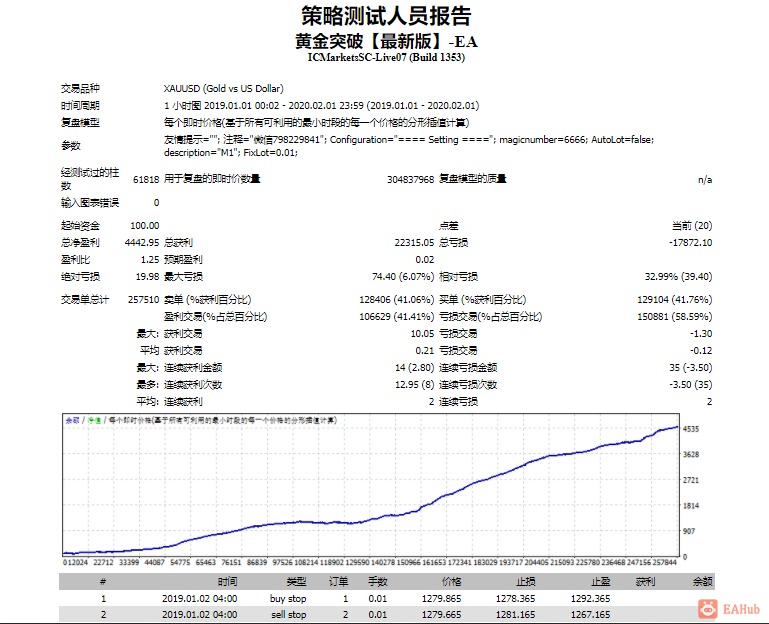Click chart y-axis label 2721
Screen dimensions: 769x624
click(691, 480)
